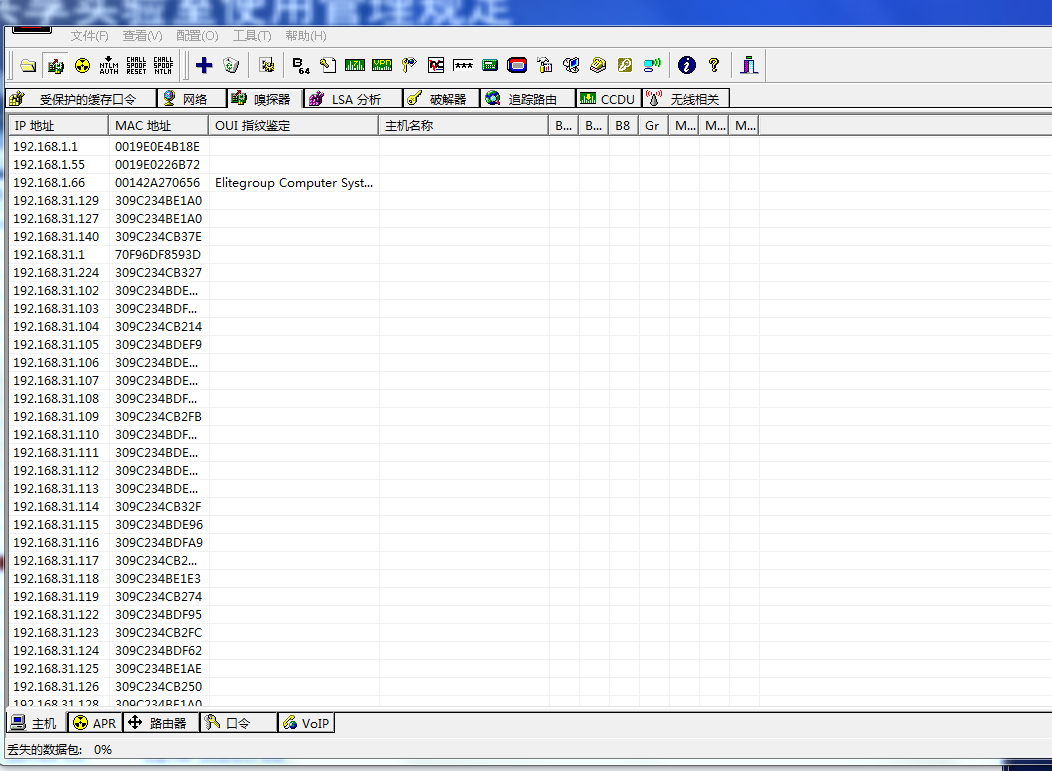Open the 文件(F) menu
Image resolution: width=1052 pixels, height=771 pixels.
coord(89,36)
